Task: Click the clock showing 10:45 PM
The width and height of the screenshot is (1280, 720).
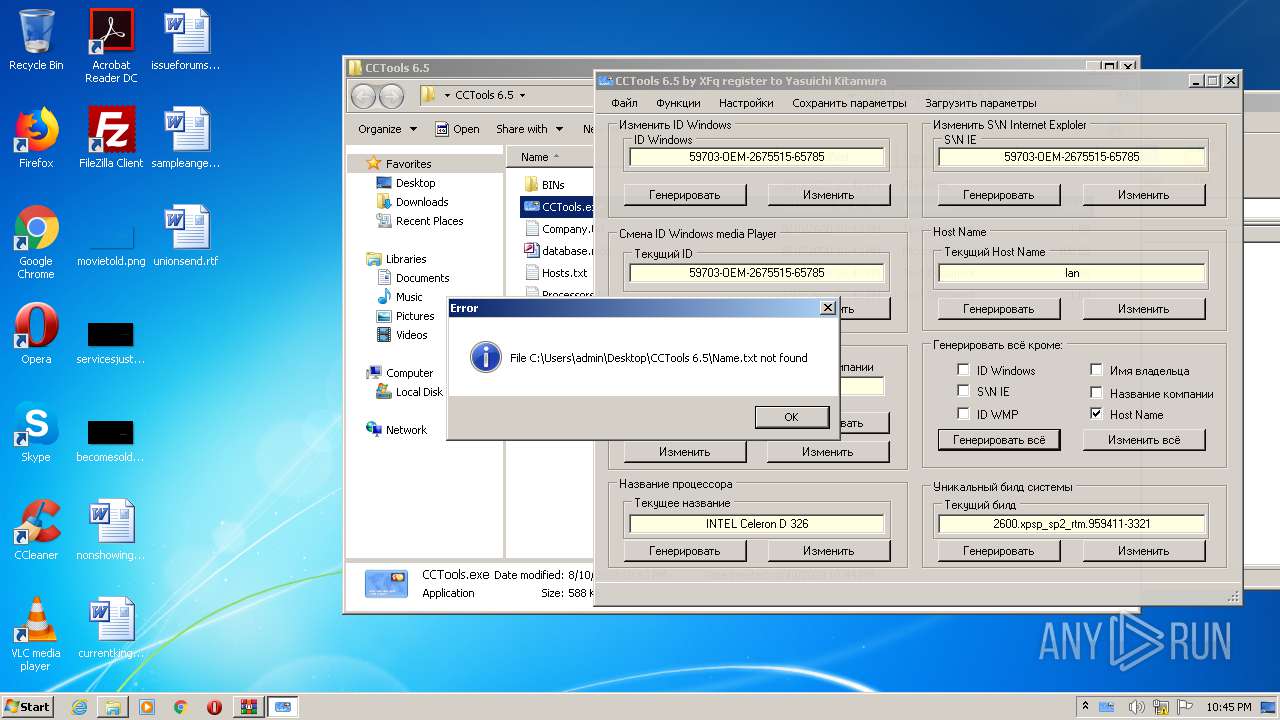Action: pos(1228,706)
